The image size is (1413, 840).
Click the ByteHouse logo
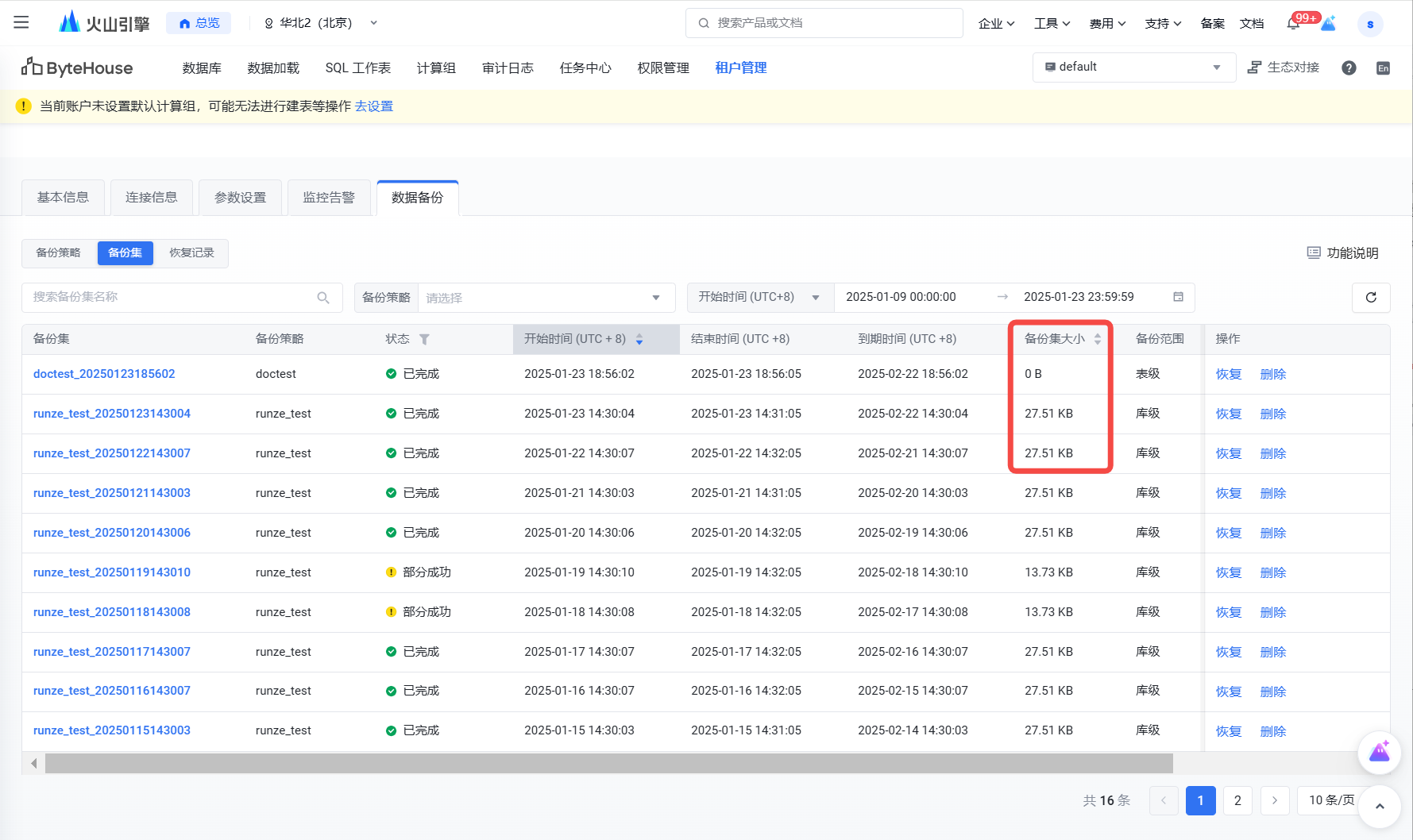[x=77, y=67]
